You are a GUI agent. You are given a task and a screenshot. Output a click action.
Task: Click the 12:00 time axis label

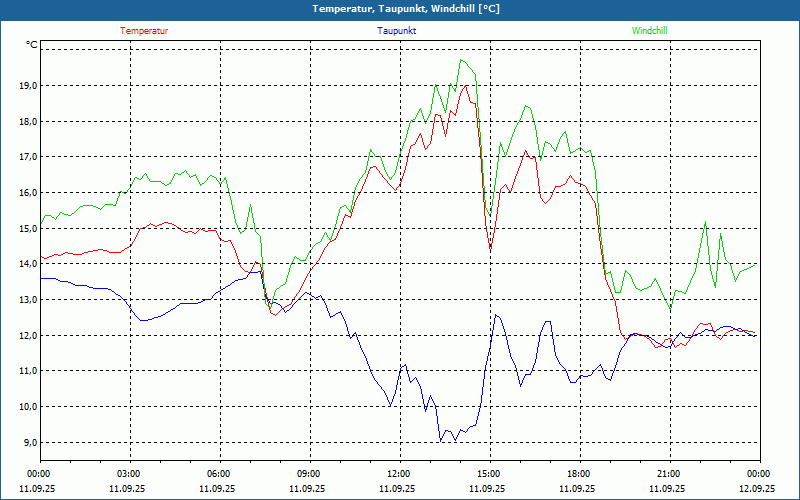click(398, 474)
